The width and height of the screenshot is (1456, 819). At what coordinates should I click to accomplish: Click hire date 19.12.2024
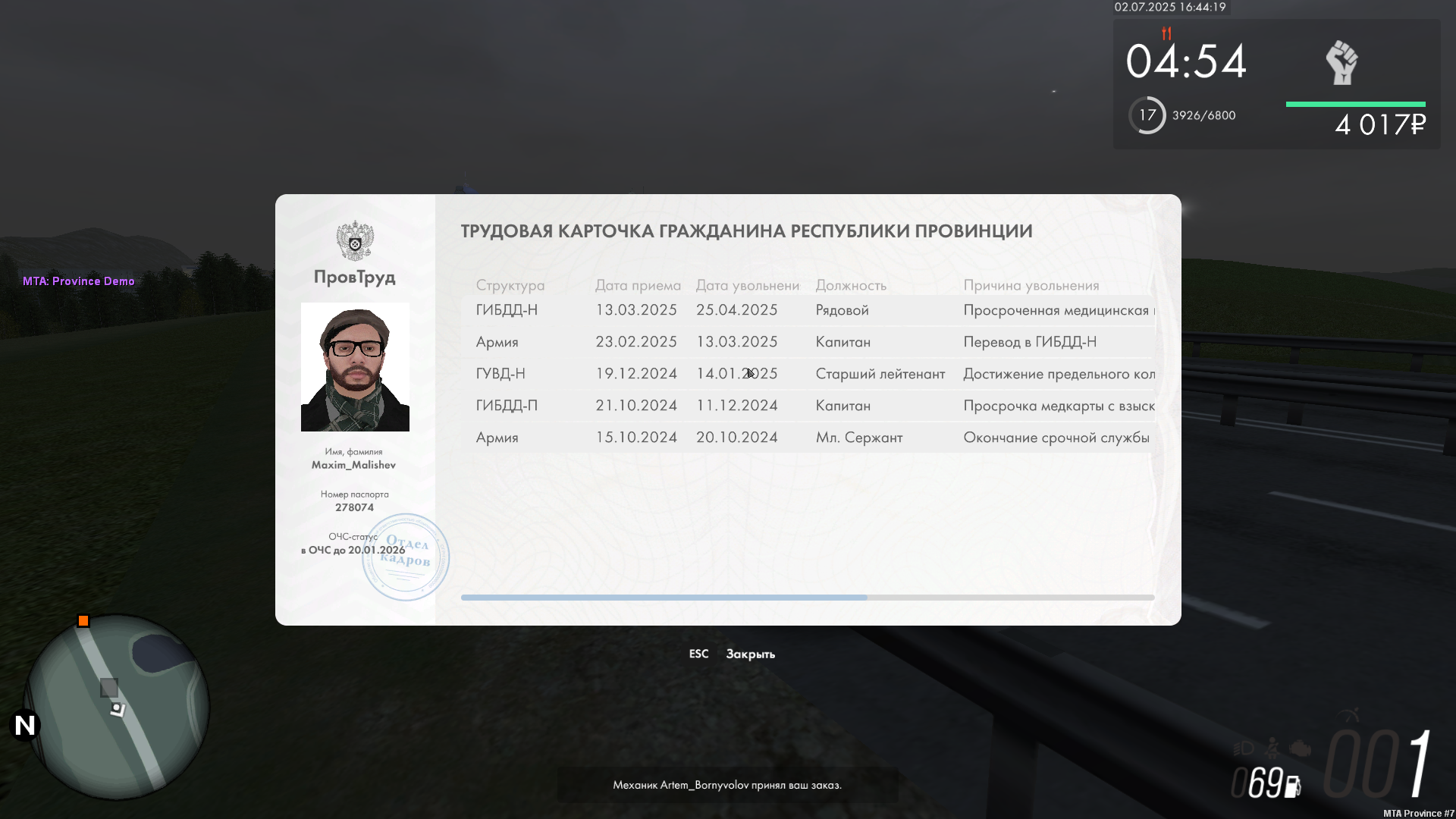[636, 374]
